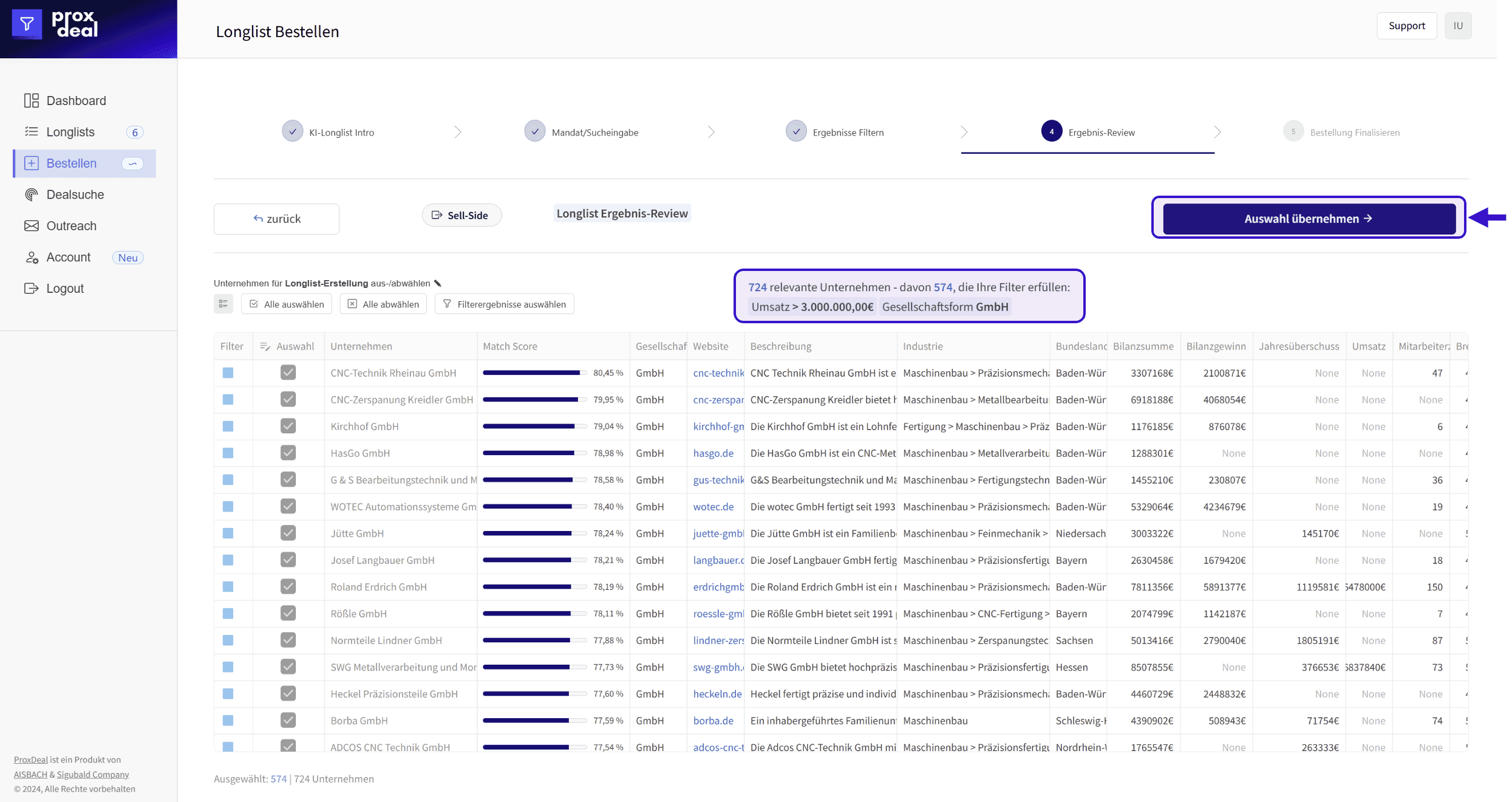Uncheck selection for HasGo GmbH
Image resolution: width=1512 pixels, height=802 pixels.
(288, 453)
